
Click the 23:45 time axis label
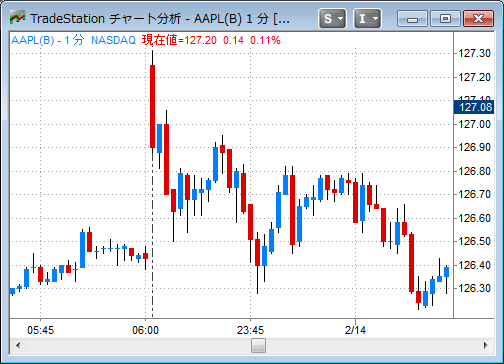[250, 331]
